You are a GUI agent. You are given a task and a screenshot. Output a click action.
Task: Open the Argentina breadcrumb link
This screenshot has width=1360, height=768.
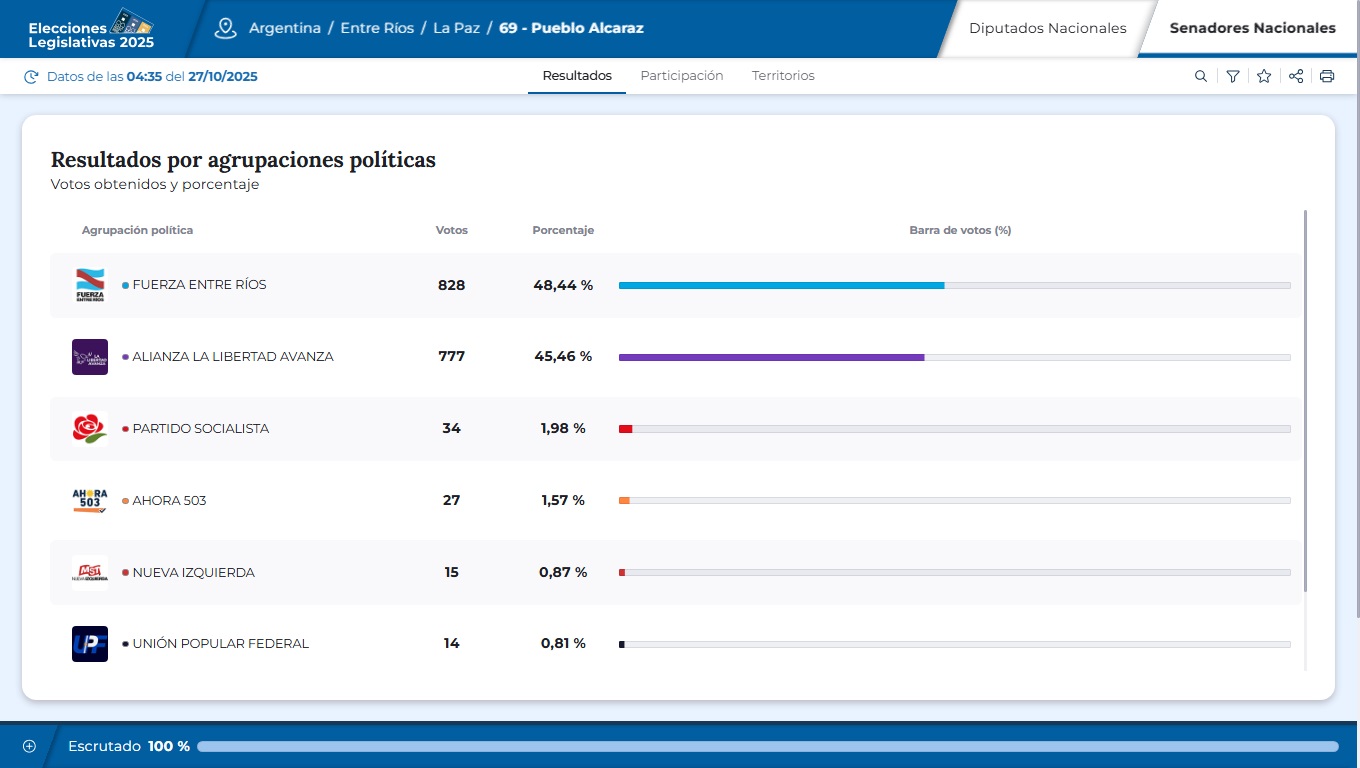(283, 29)
